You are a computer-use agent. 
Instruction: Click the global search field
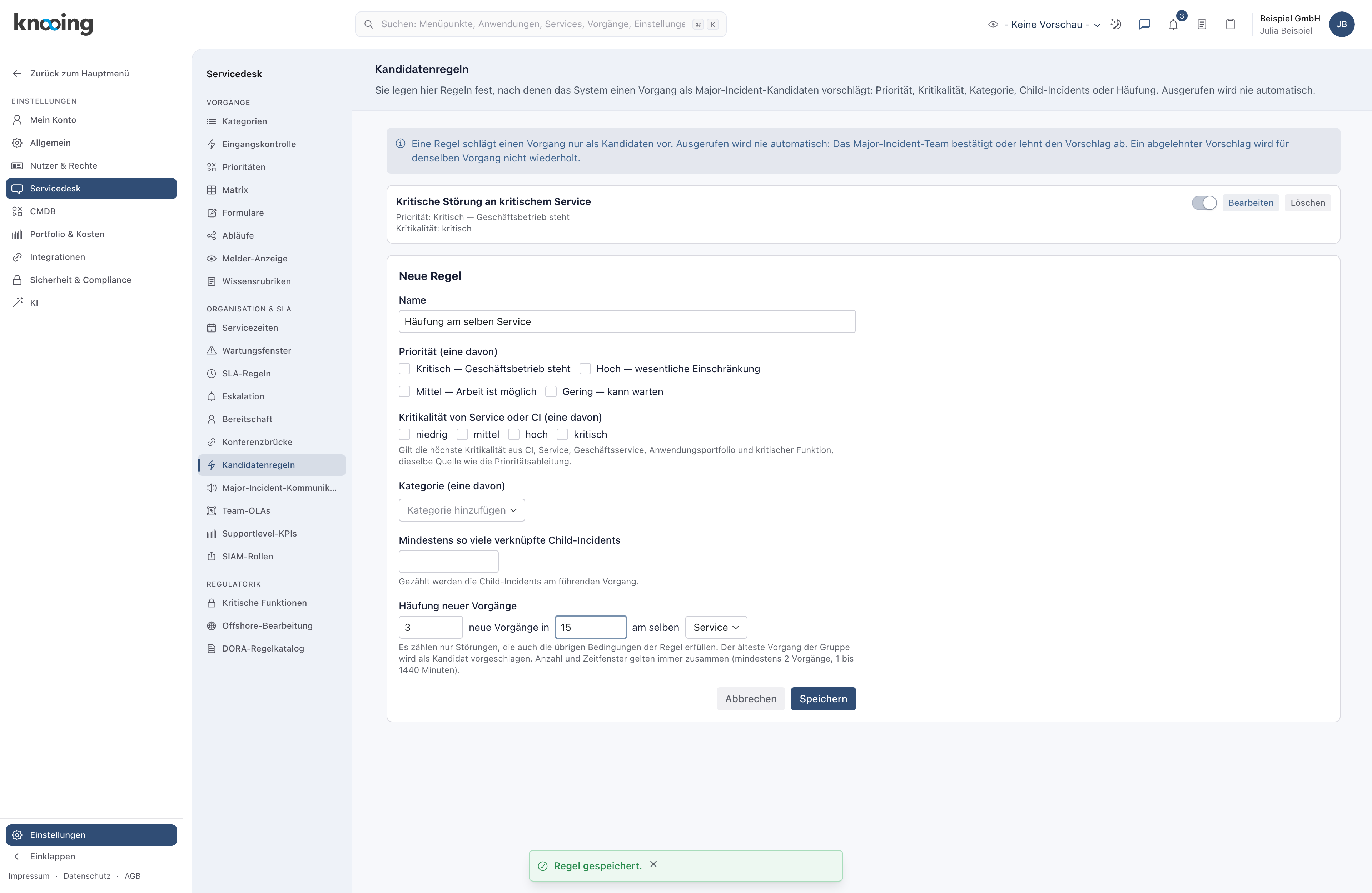coord(541,24)
